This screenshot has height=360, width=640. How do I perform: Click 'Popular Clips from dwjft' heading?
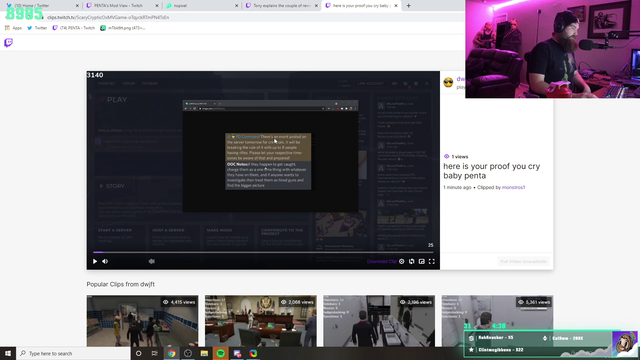coord(120,284)
